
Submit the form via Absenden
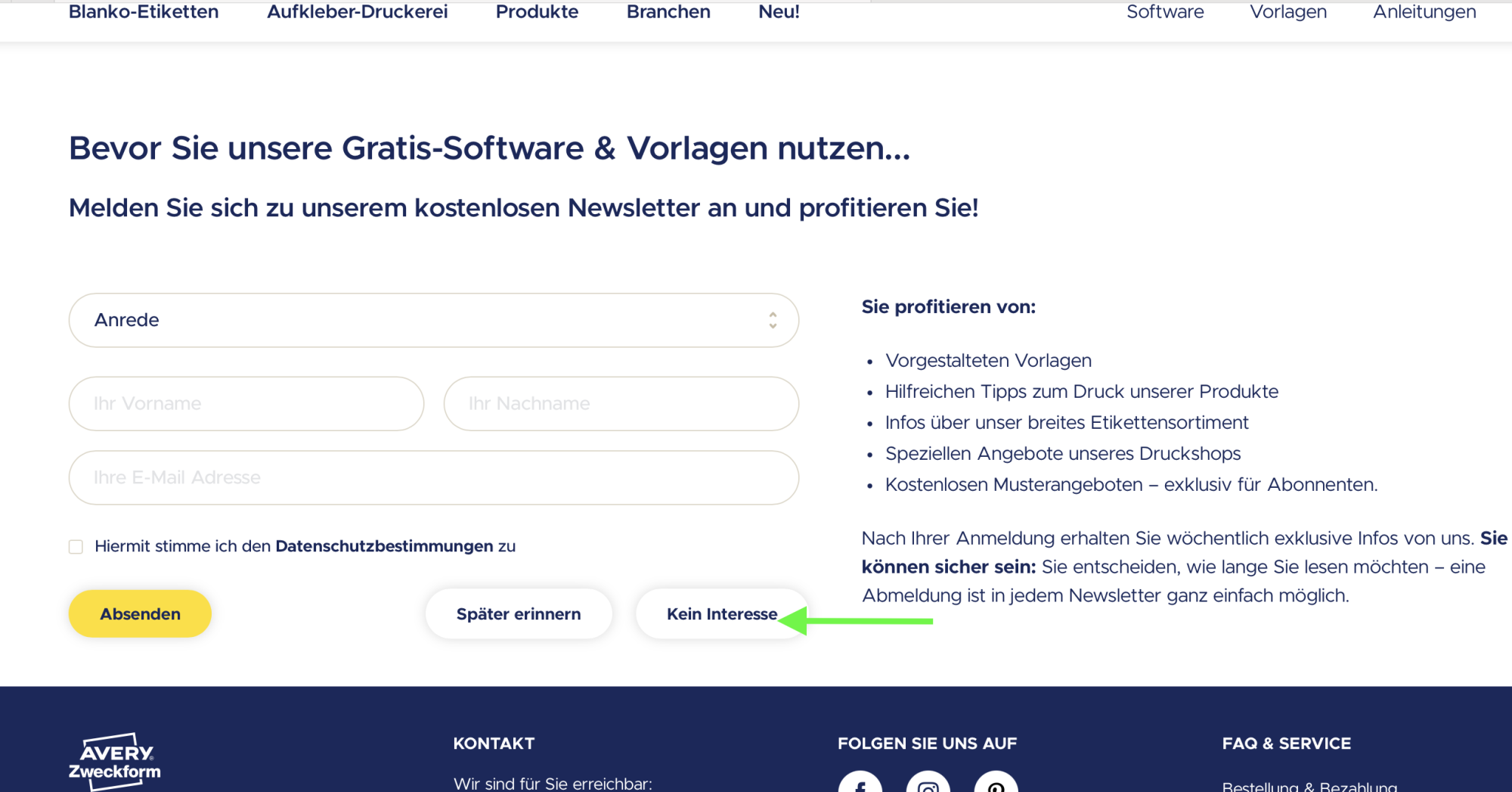pyautogui.click(x=139, y=613)
